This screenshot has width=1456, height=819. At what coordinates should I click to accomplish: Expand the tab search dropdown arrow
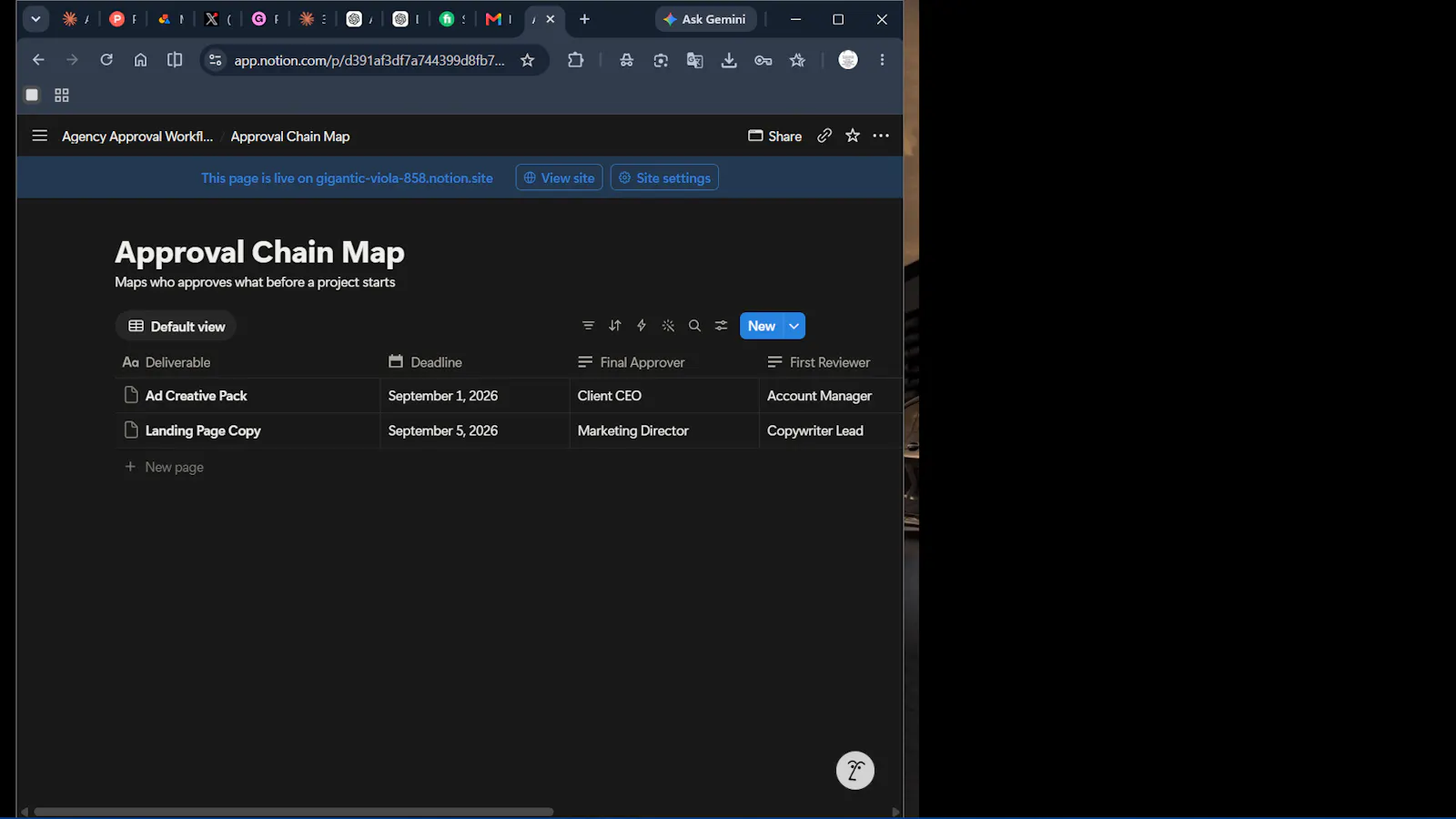coord(35,19)
